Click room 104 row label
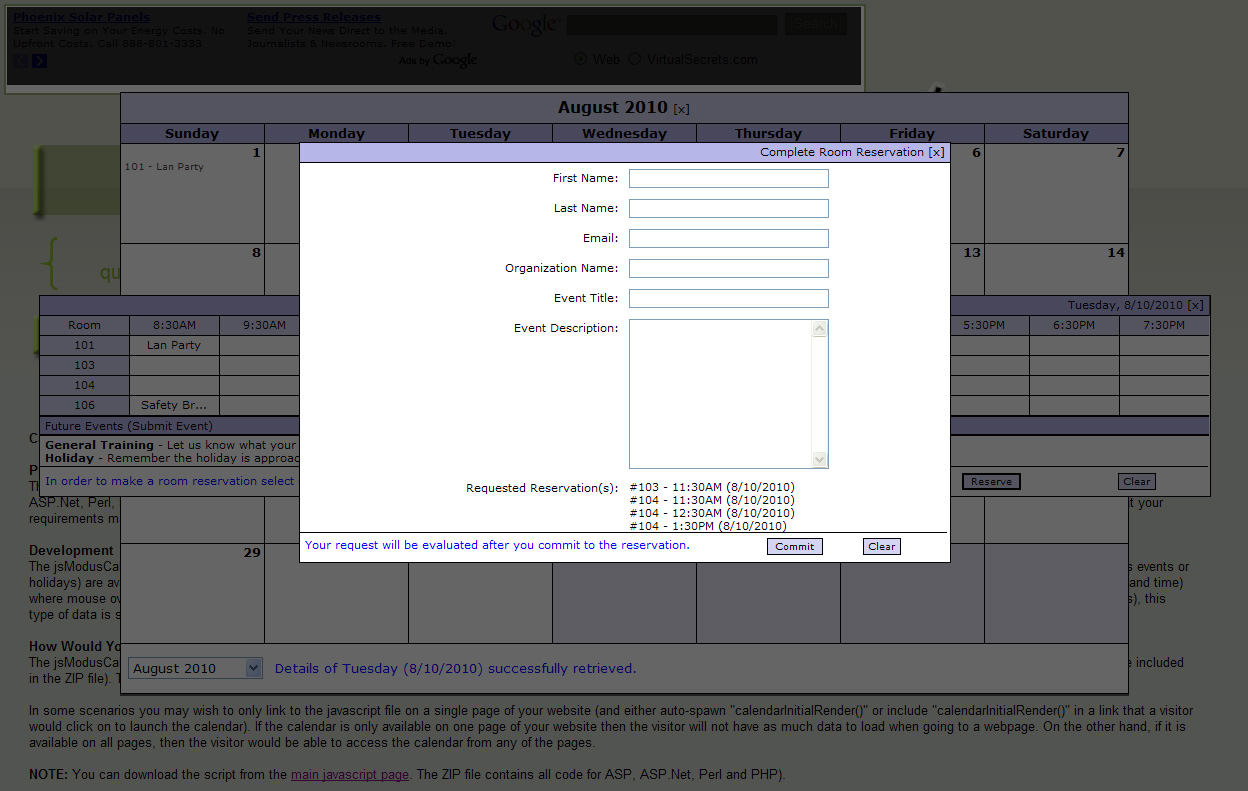 click(84, 385)
